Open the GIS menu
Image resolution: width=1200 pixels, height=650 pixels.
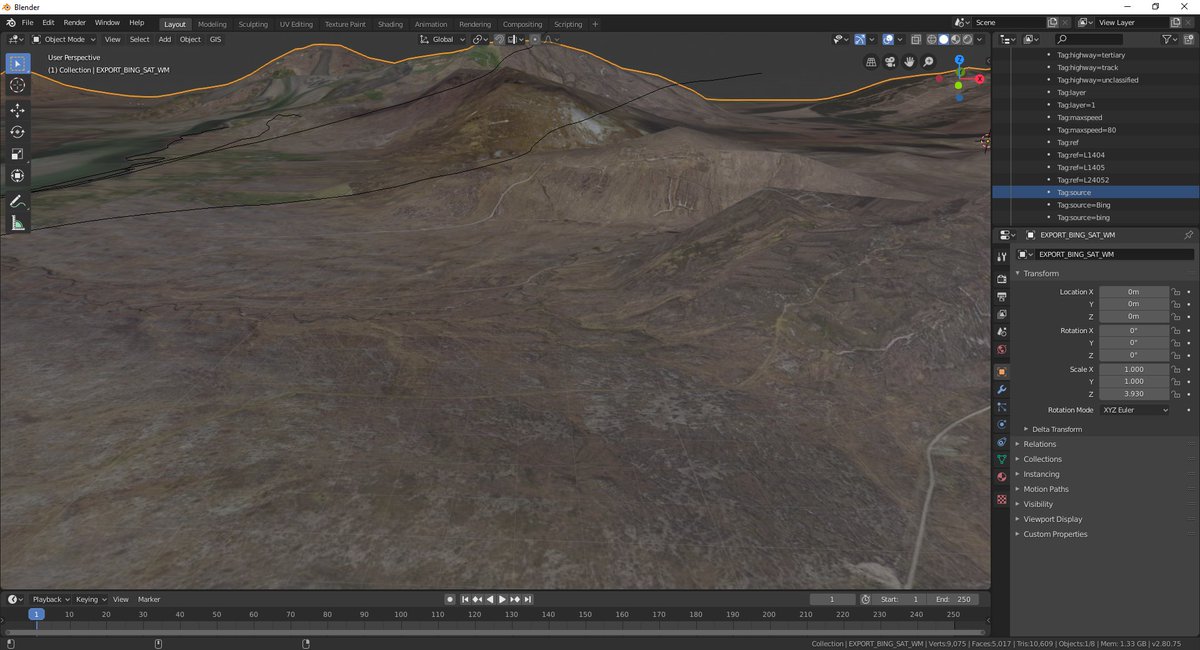click(215, 39)
